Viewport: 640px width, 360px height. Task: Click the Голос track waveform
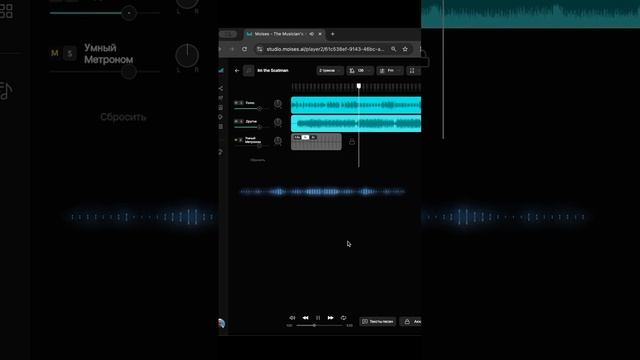tap(356, 105)
